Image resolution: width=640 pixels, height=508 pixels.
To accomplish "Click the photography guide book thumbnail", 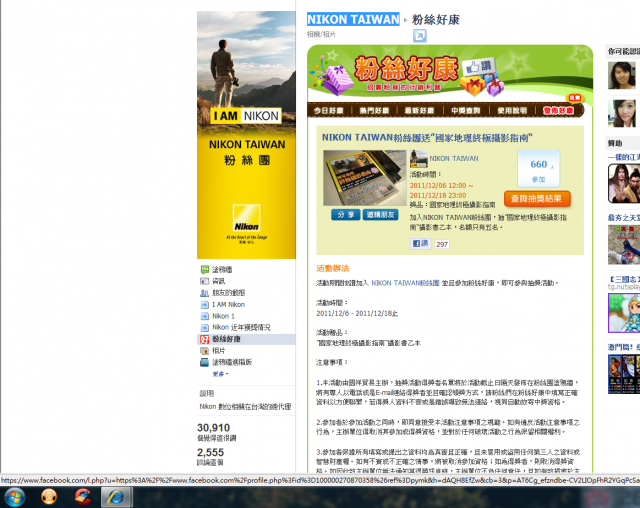I will [x=364, y=178].
